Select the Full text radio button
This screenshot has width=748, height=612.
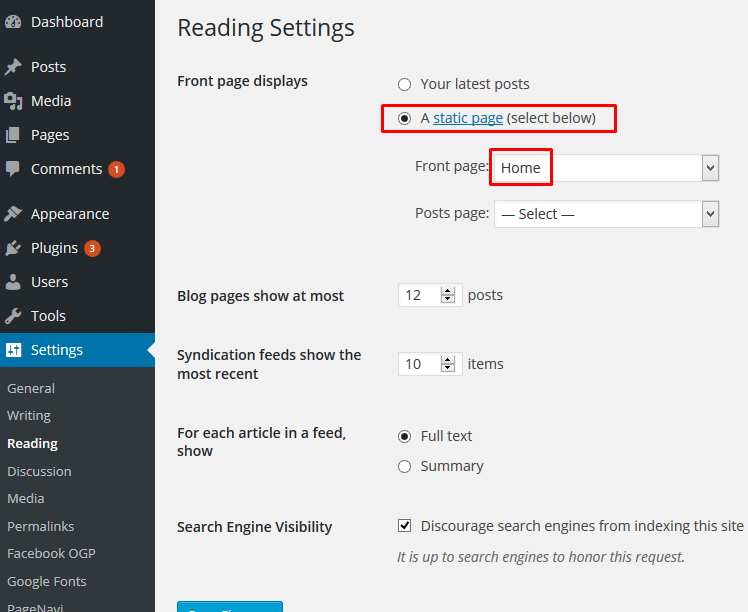click(404, 436)
